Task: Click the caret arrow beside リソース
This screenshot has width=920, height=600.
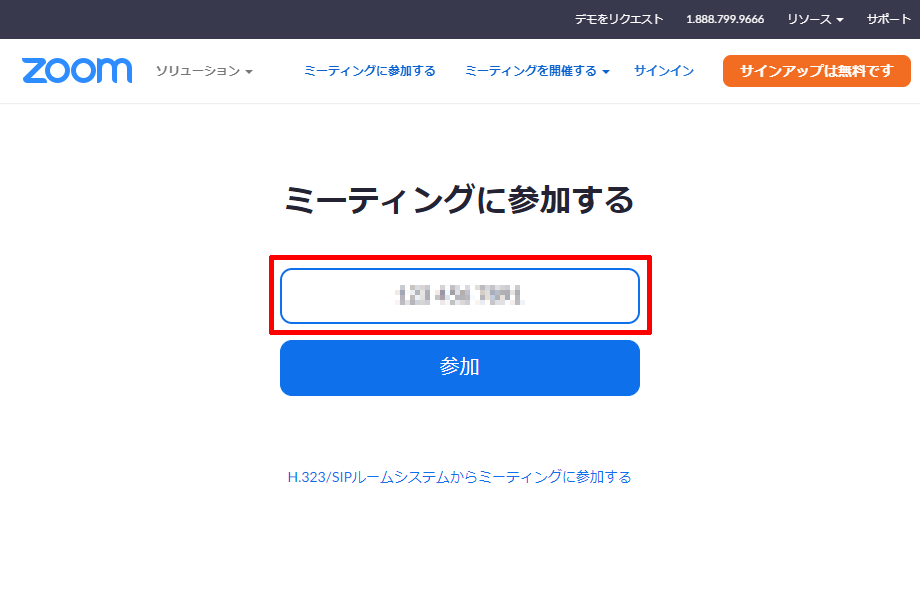Action: pyautogui.click(x=840, y=20)
